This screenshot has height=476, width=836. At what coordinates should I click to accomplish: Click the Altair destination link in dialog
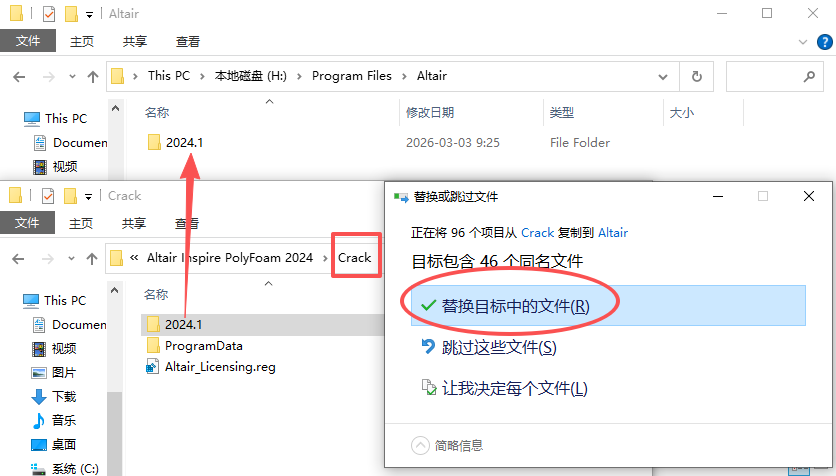coord(612,232)
